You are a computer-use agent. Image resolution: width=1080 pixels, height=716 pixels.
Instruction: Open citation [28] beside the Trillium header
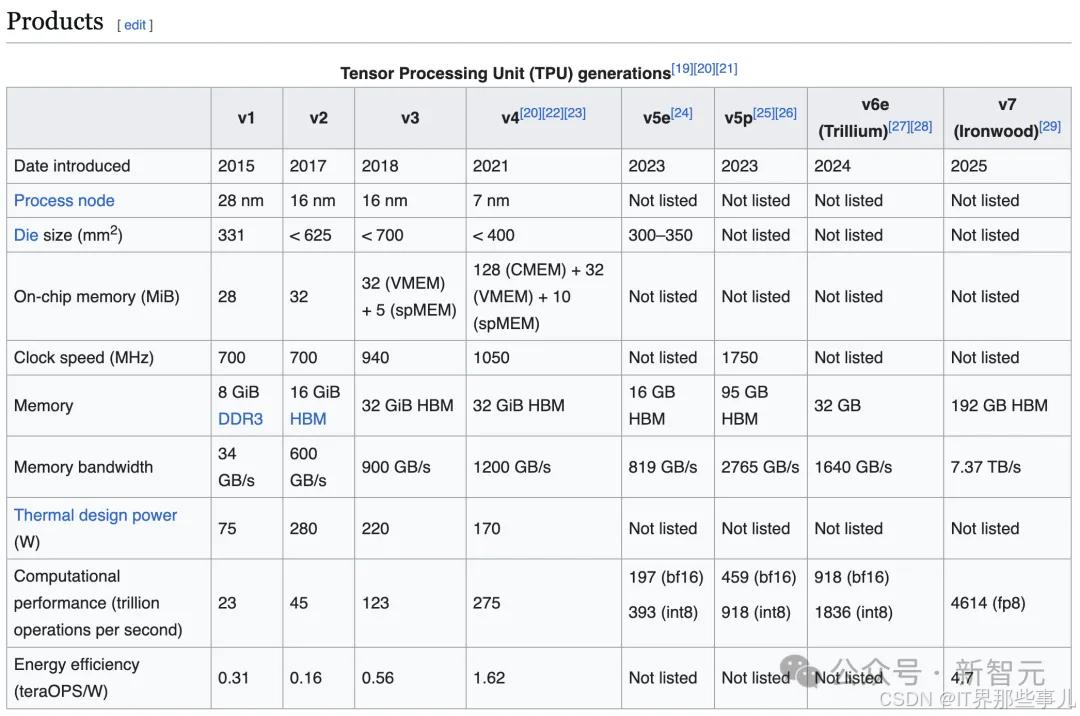coord(922,126)
